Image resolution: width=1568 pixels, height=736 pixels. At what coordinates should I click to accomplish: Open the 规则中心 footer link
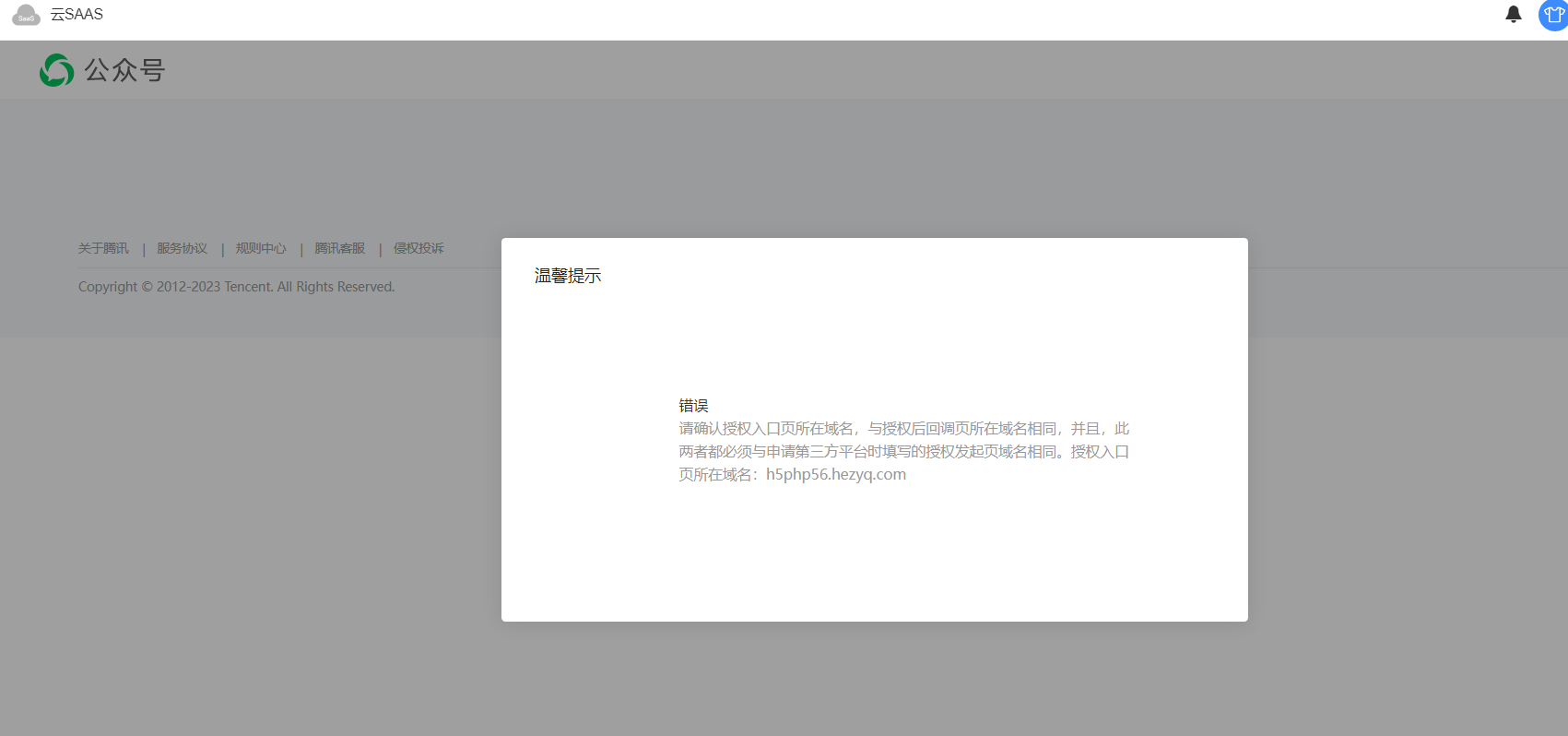click(261, 248)
